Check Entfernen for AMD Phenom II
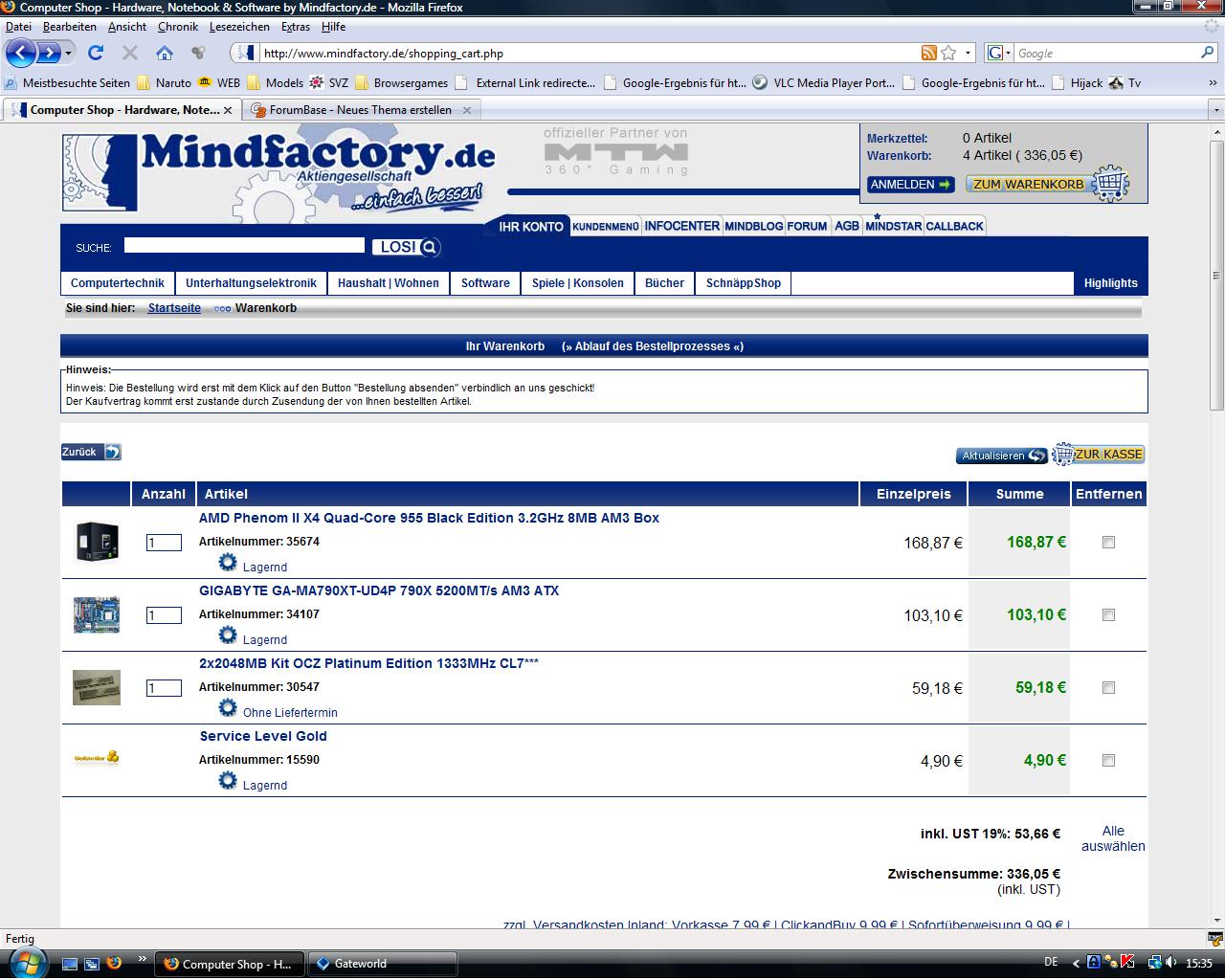 1108,542
